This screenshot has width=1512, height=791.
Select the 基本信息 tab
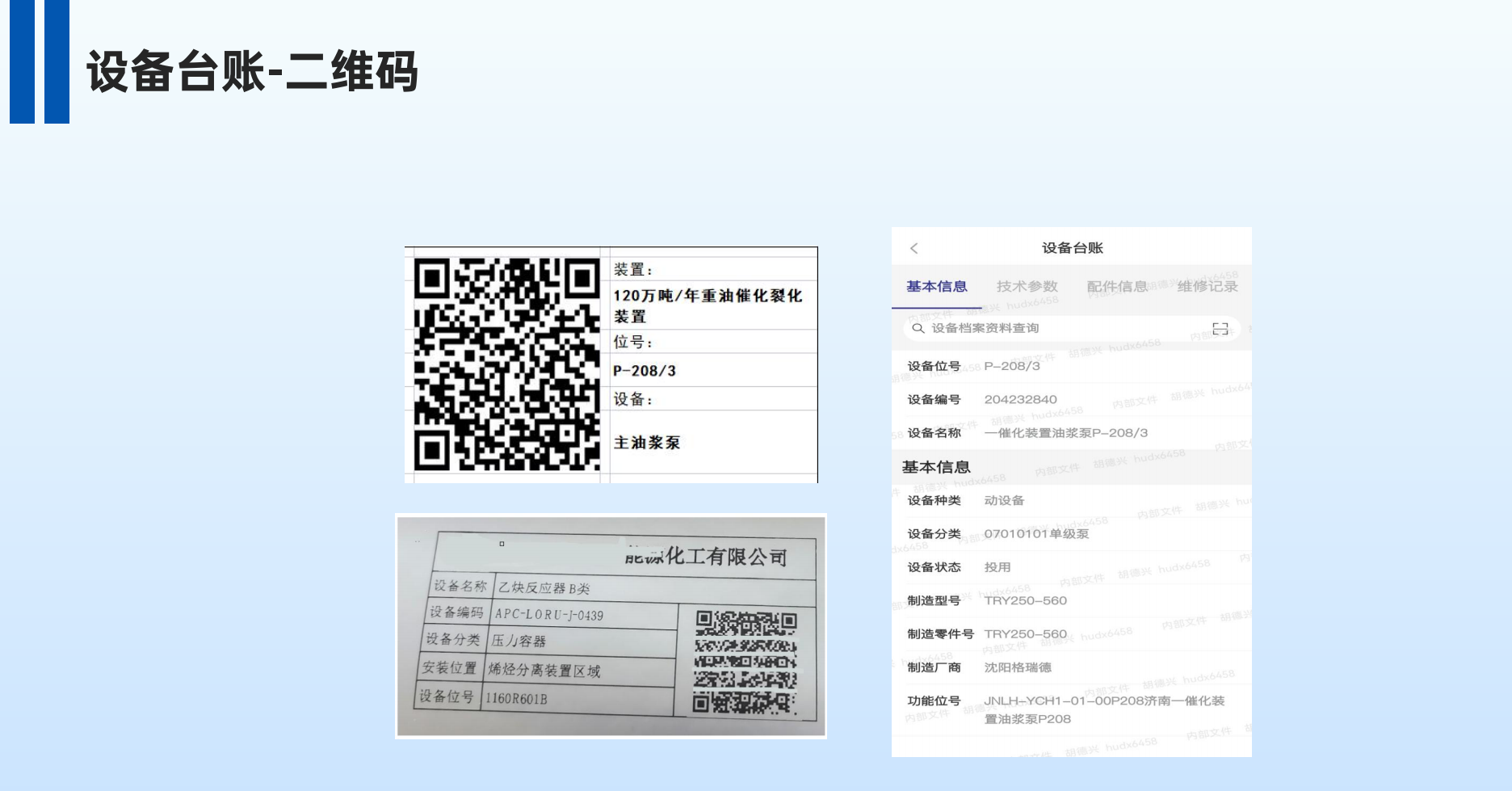click(x=937, y=287)
